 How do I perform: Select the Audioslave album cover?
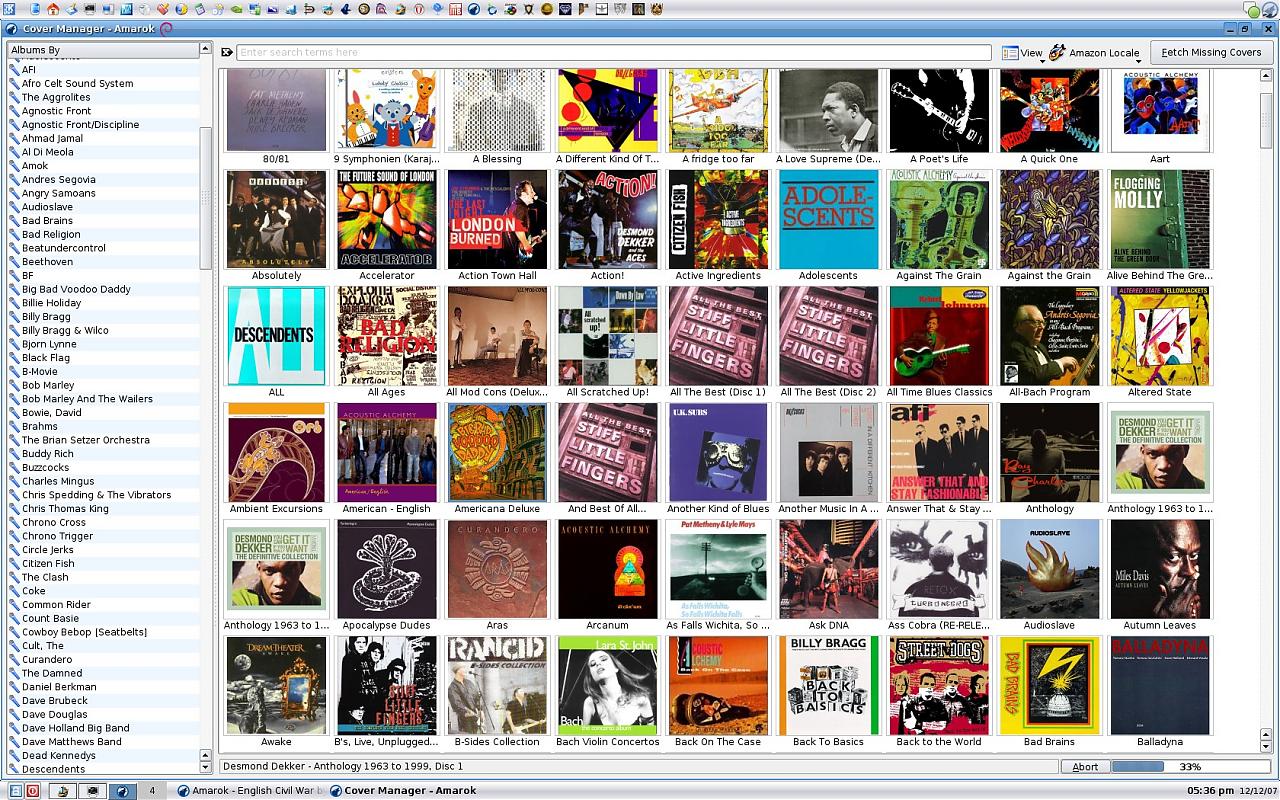(x=1049, y=569)
